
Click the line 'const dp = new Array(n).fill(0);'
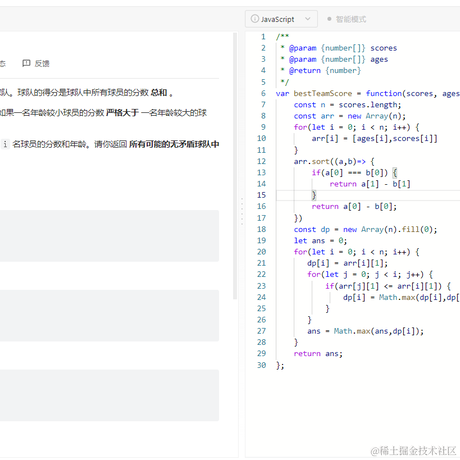(x=365, y=229)
